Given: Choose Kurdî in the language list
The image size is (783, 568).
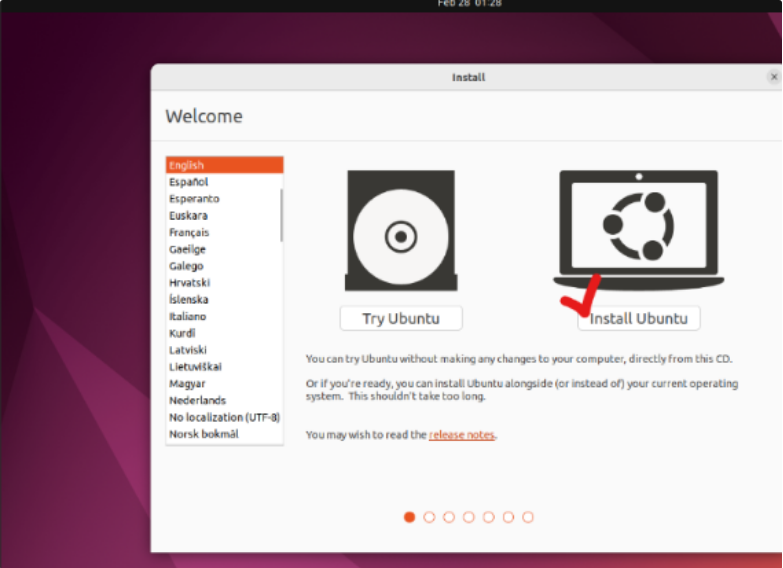Looking at the screenshot, I should click(x=223, y=333).
